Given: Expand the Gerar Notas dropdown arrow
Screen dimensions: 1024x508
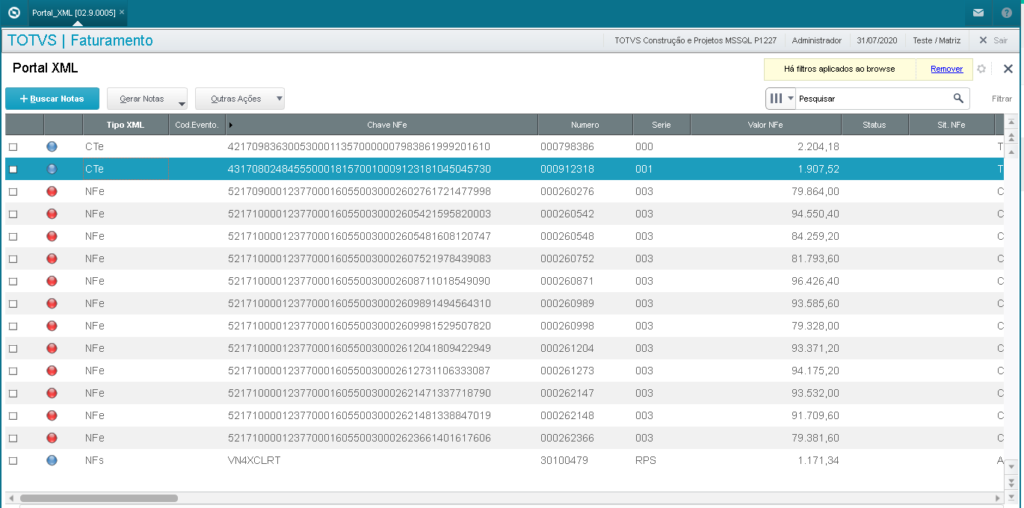Looking at the screenshot, I should click(x=182, y=103).
